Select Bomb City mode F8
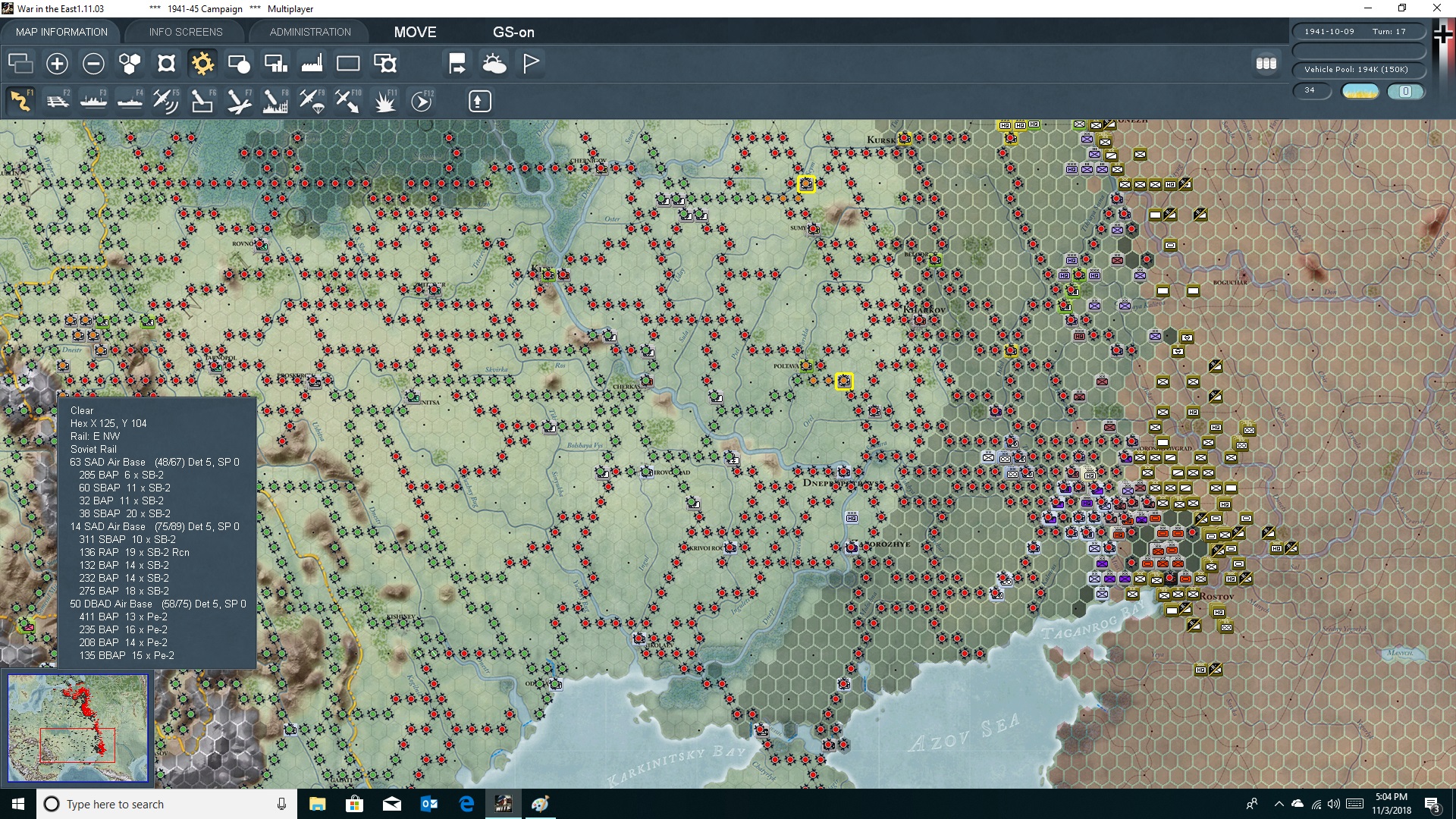This screenshot has width=1456, height=819. point(275,101)
